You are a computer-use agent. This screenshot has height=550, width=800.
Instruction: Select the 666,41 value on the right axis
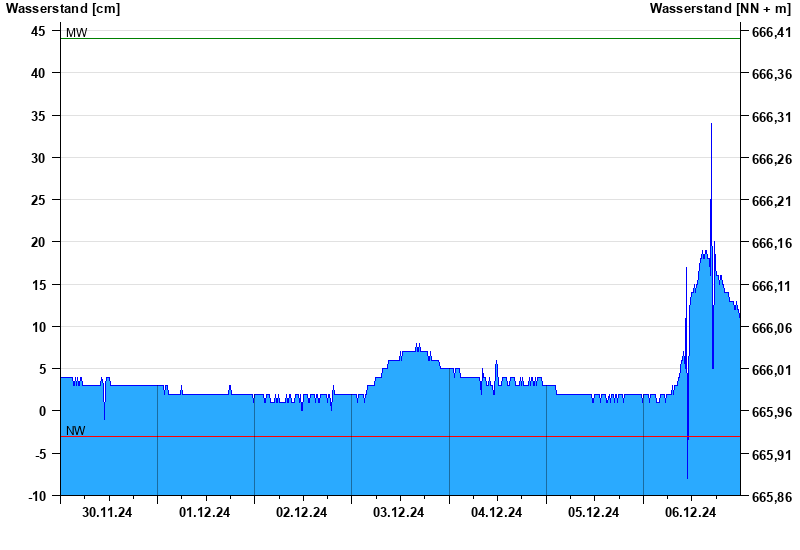(770, 32)
